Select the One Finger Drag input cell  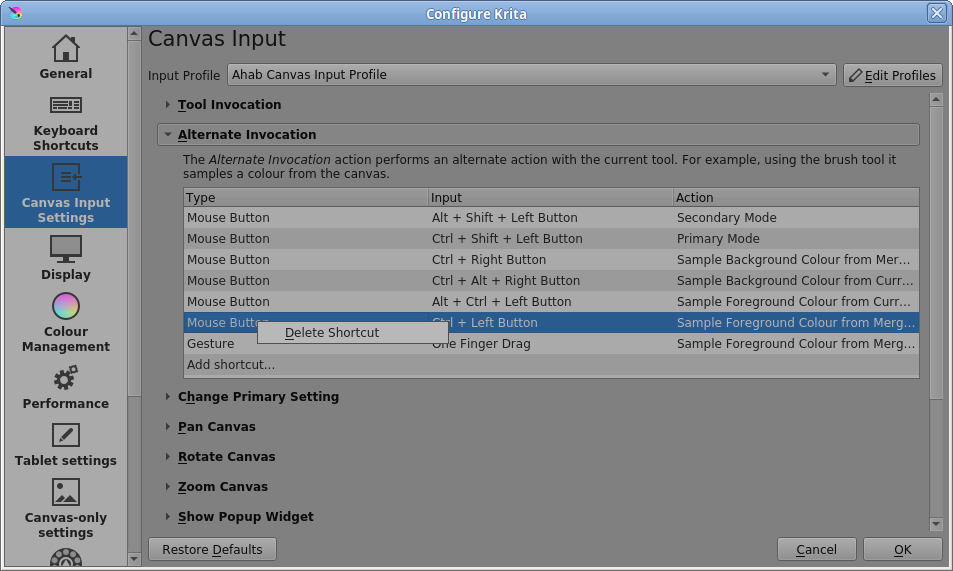pyautogui.click(x=551, y=344)
